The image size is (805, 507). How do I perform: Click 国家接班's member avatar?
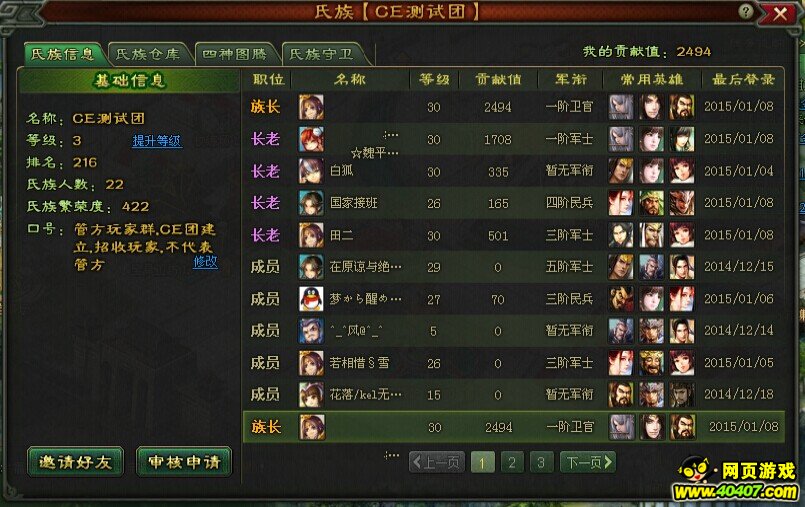point(311,203)
